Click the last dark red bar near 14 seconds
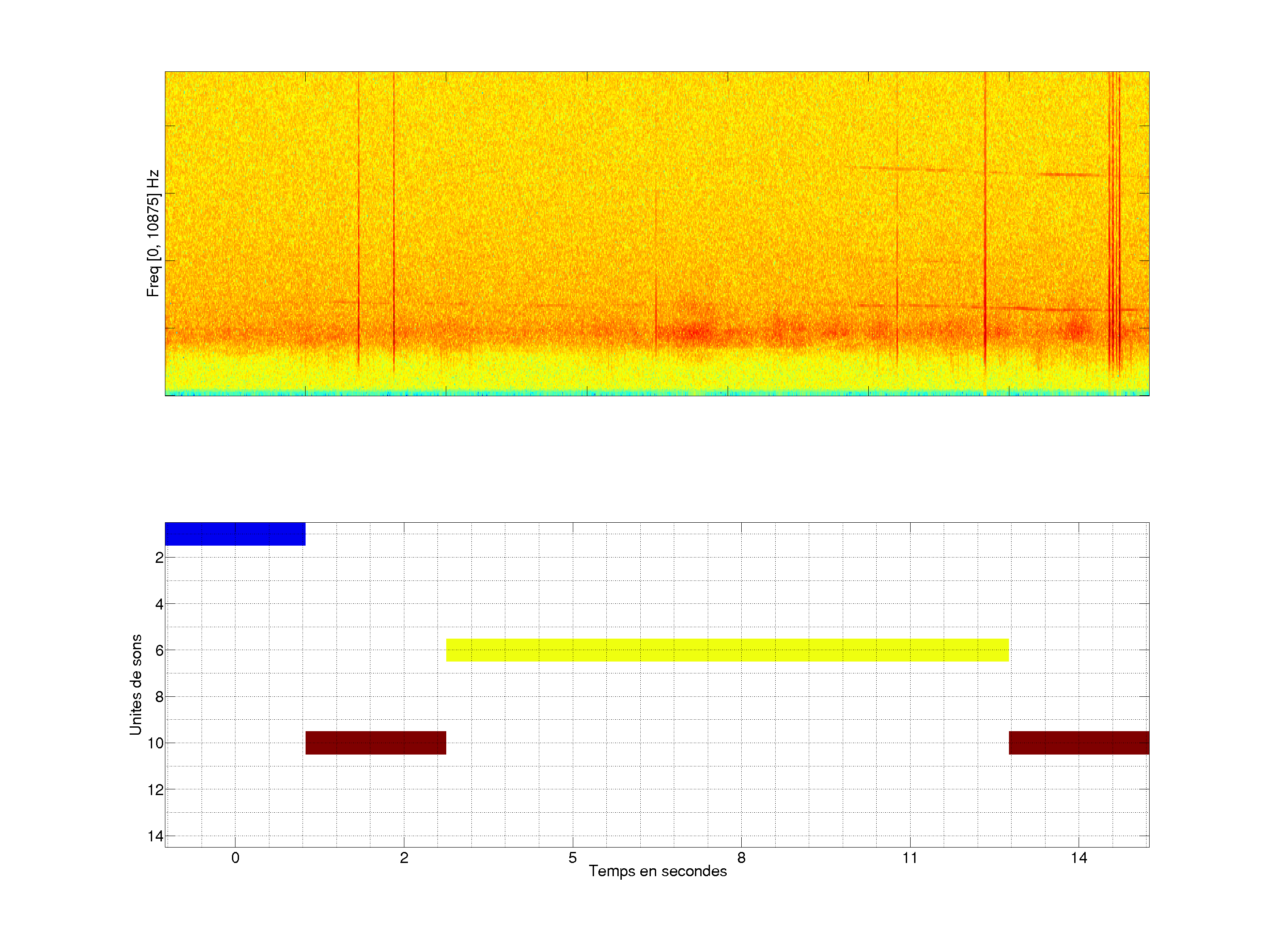1270x952 pixels. point(1079,743)
